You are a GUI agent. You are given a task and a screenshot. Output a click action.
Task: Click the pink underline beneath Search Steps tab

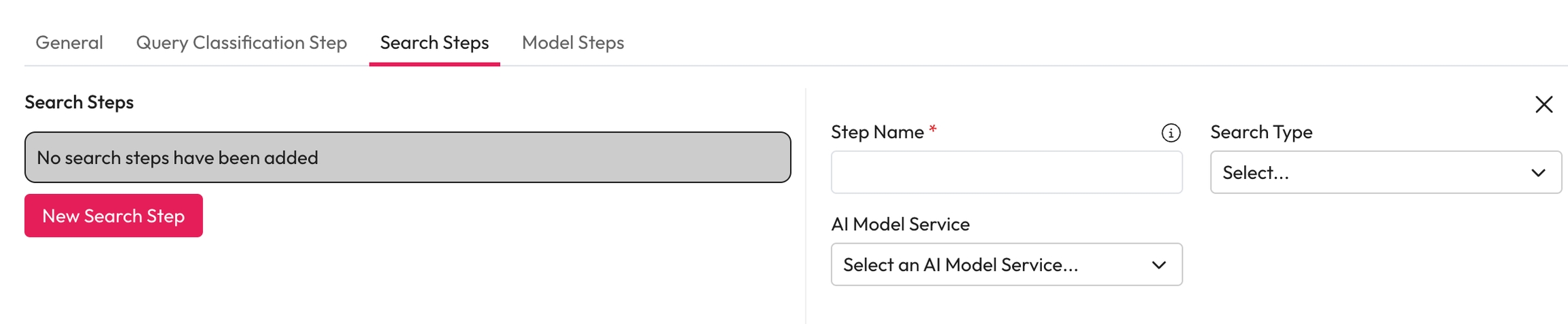tap(434, 64)
